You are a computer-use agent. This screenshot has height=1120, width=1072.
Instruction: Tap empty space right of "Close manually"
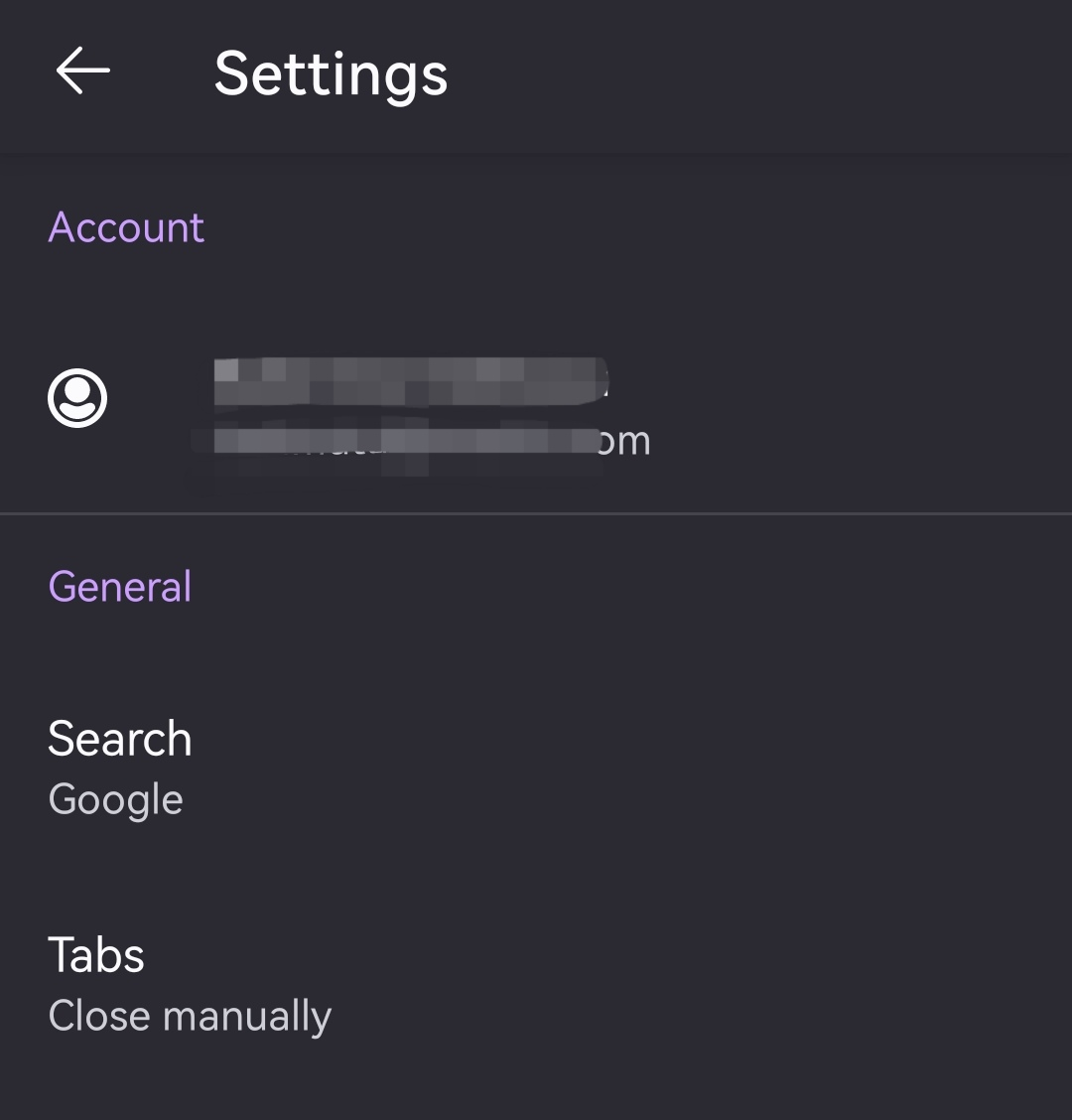[695, 1016]
